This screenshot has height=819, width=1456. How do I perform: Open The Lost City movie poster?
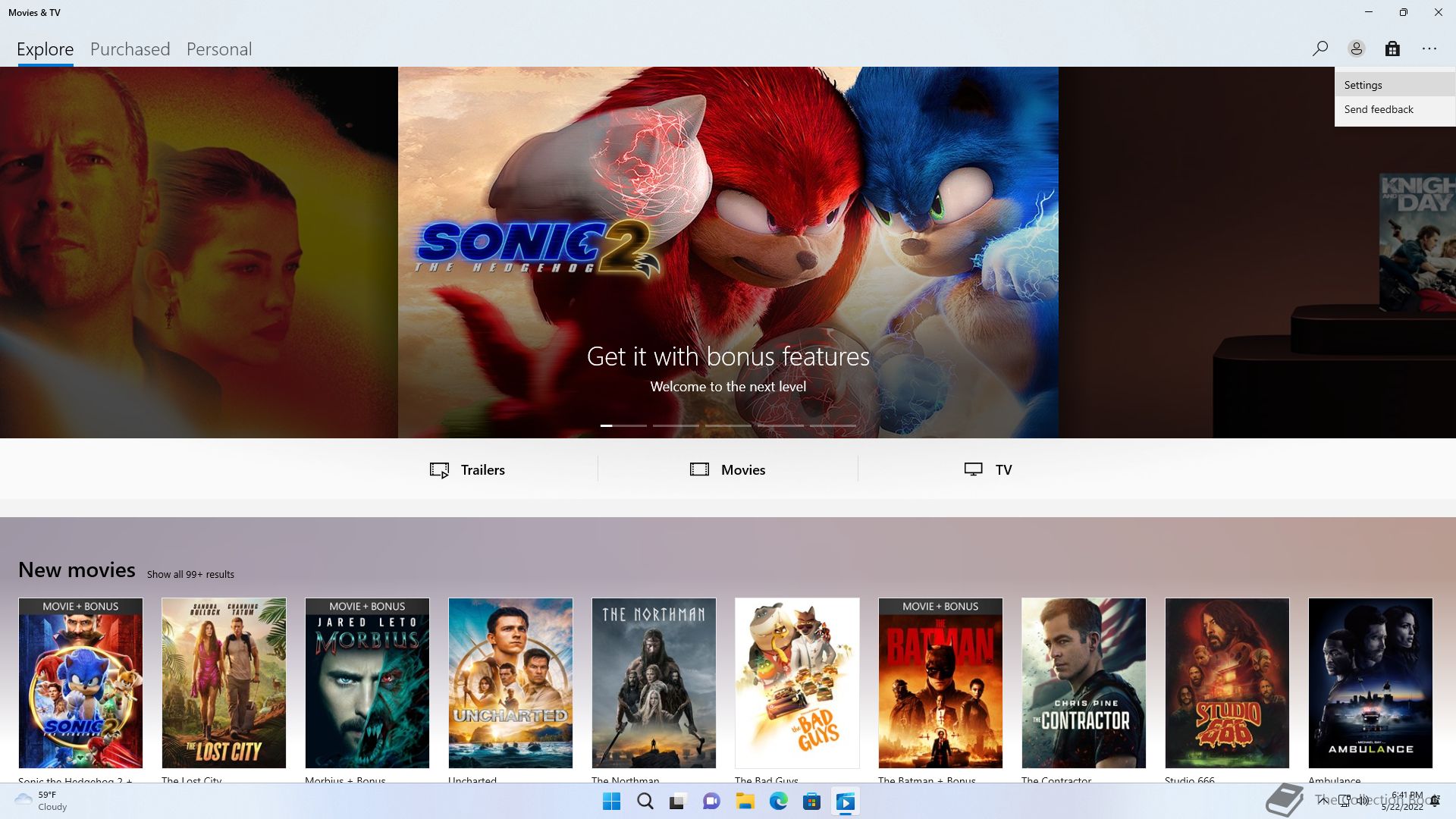click(x=224, y=682)
